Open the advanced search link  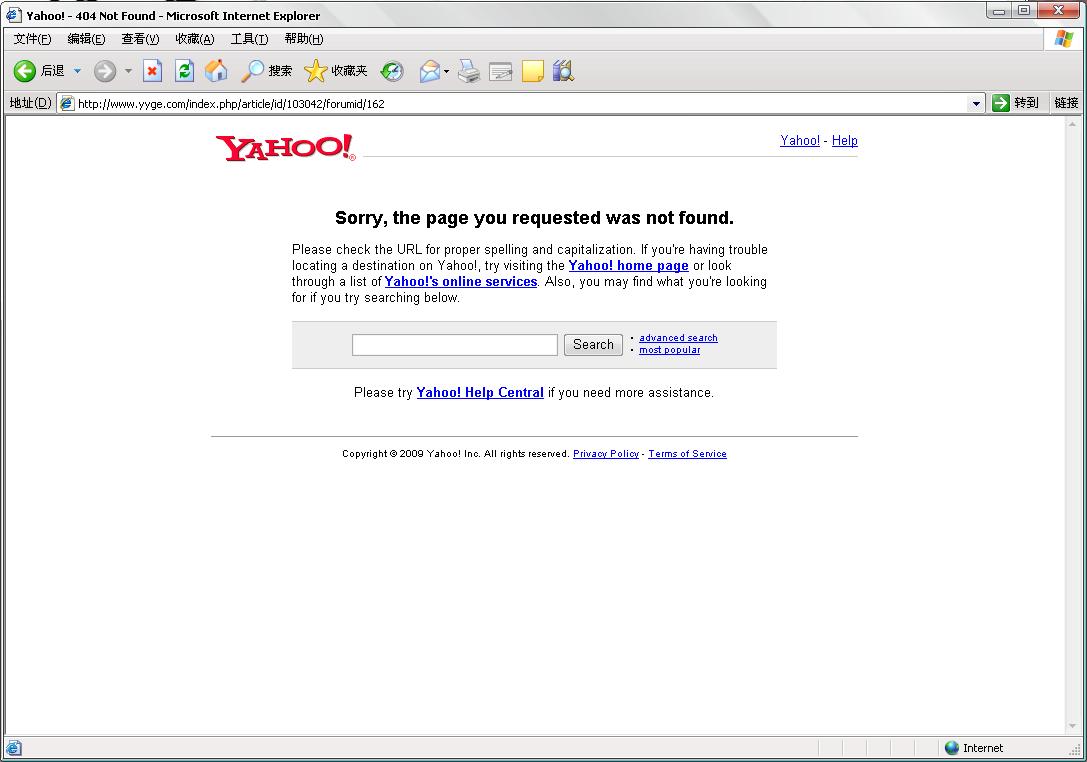(678, 338)
